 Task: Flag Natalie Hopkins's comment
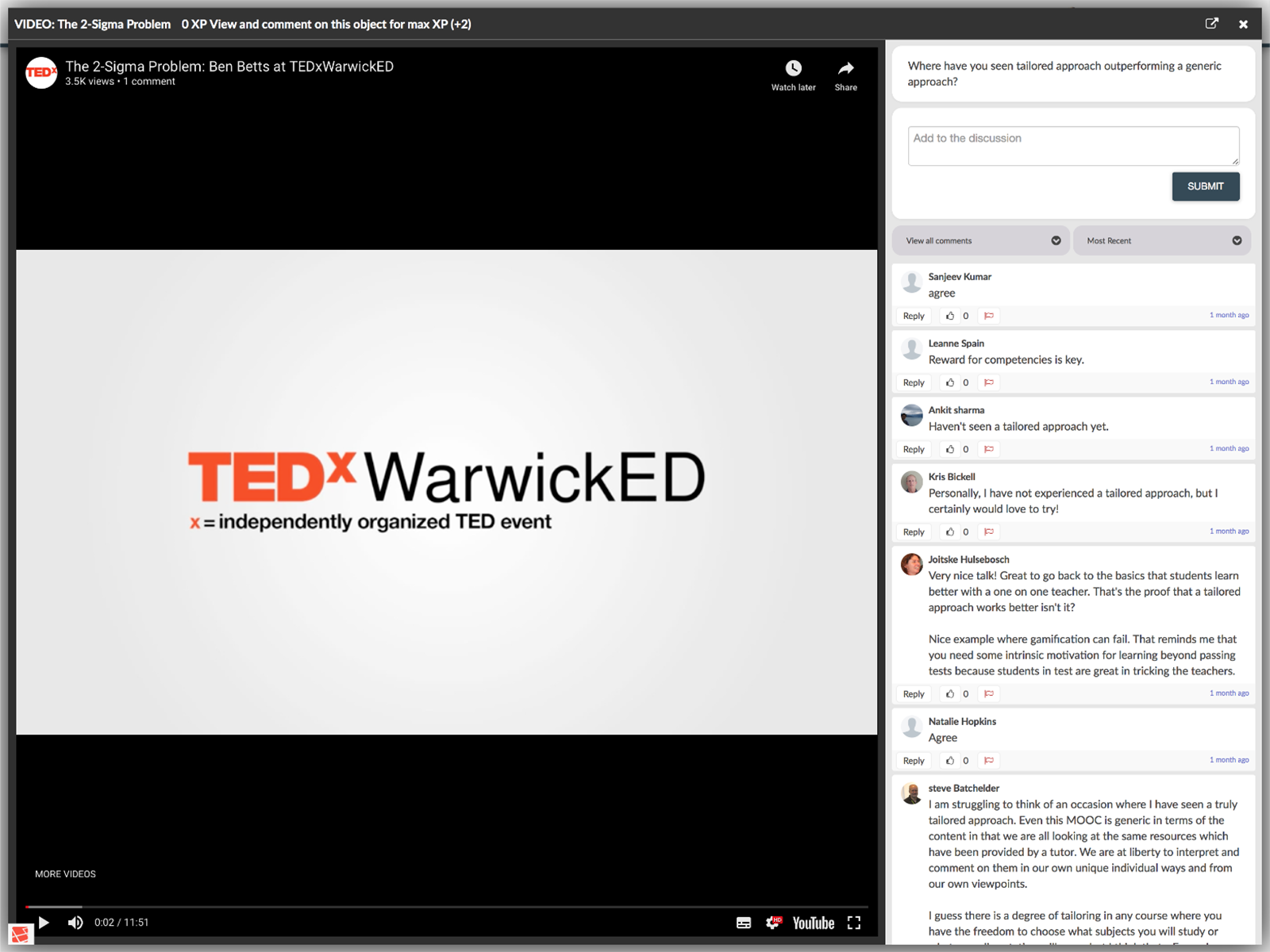coord(989,760)
